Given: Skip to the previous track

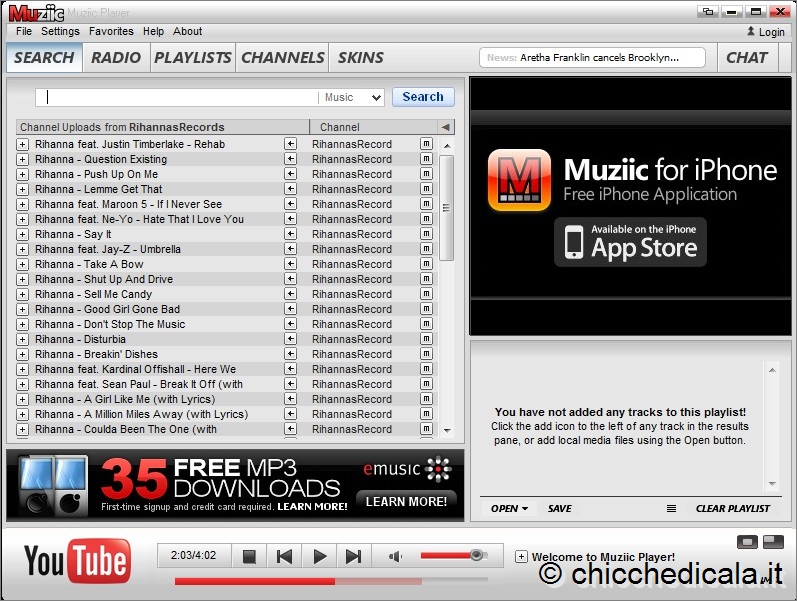Looking at the screenshot, I should tap(285, 556).
